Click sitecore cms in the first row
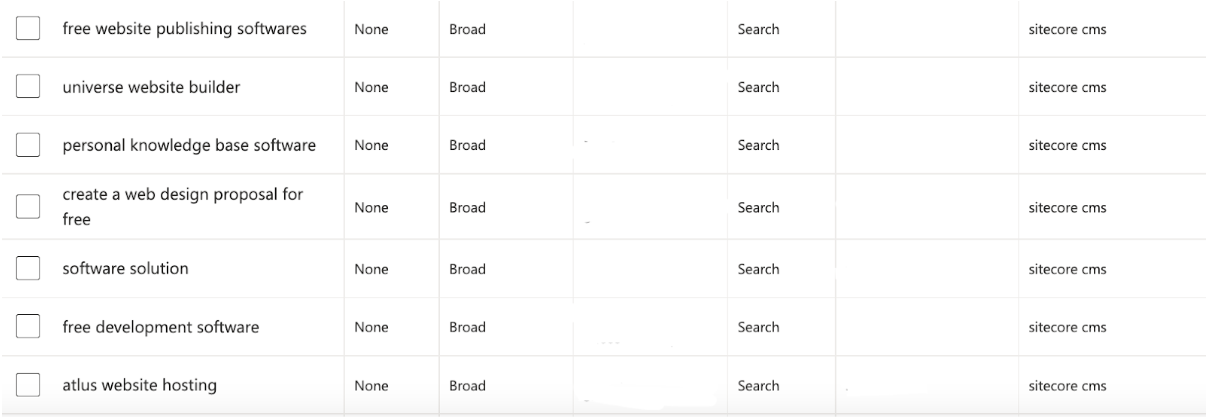Viewport: 1214px width, 420px height. (1067, 29)
